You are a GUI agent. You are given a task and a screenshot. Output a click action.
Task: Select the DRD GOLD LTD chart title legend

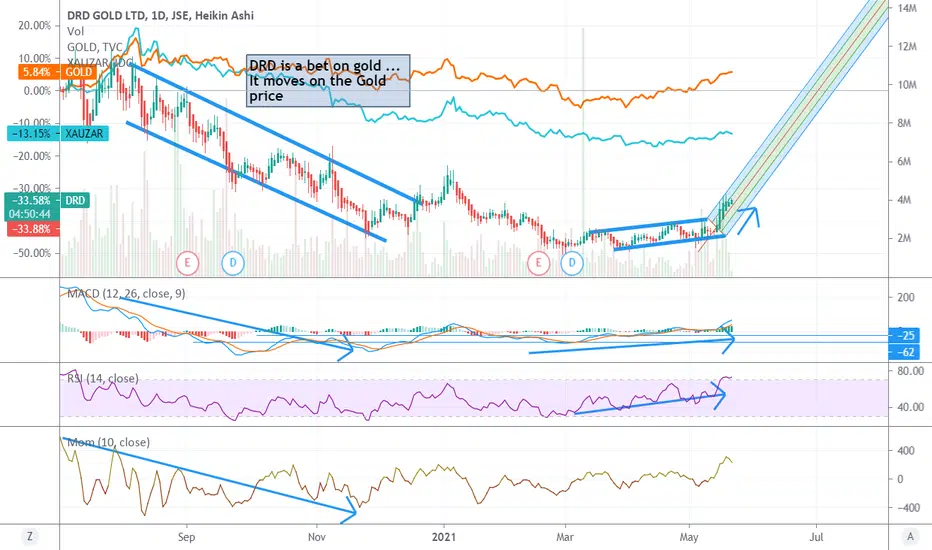(x=160, y=15)
